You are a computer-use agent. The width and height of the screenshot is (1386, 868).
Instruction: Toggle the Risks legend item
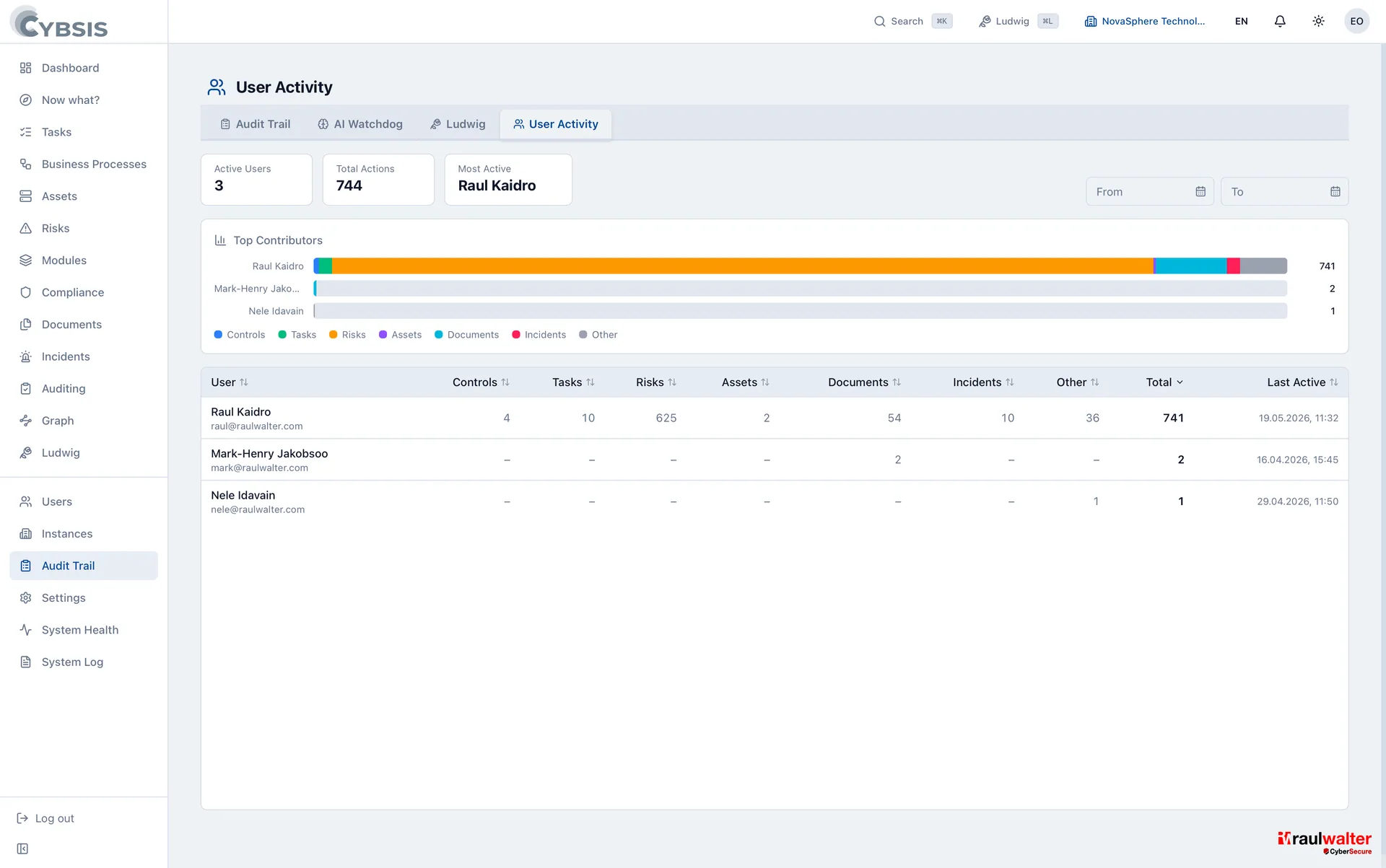[x=347, y=335]
